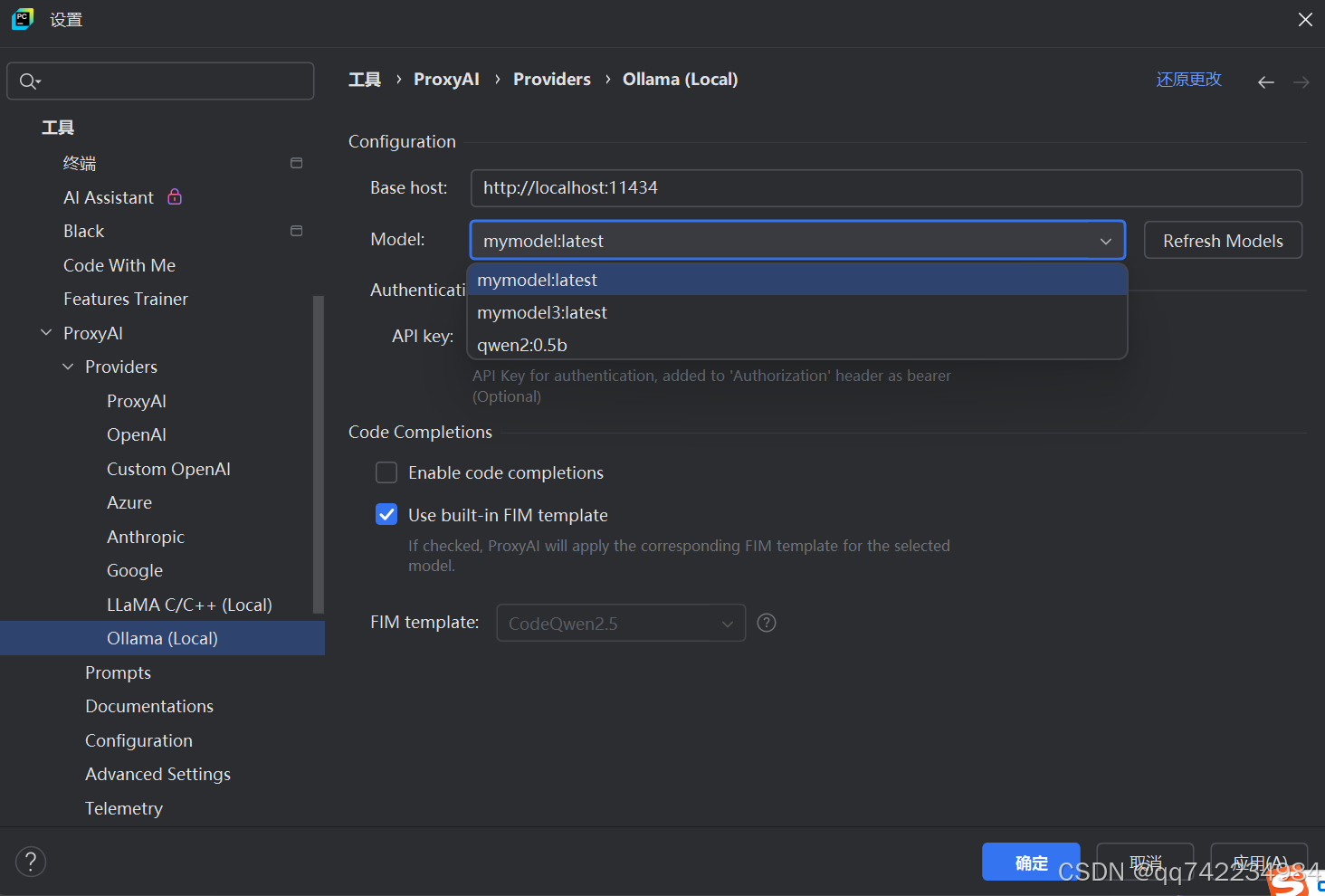The height and width of the screenshot is (896, 1325).
Task: Collapse the Providers tree node
Action: (68, 367)
